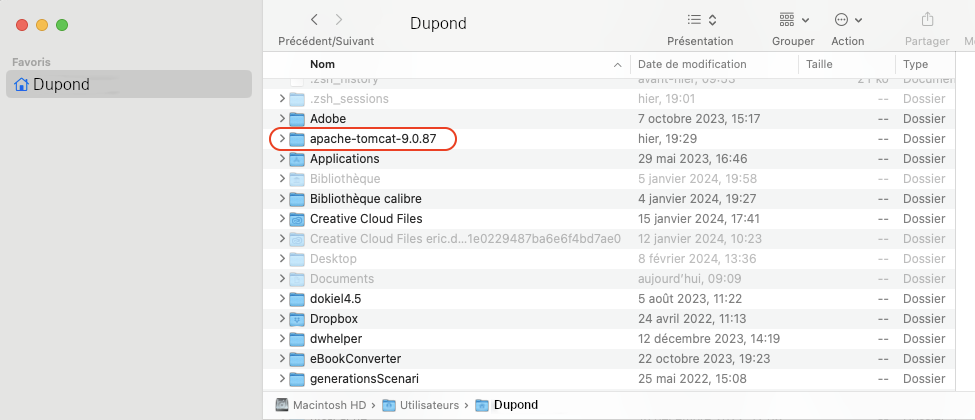975x420 pixels.
Task: Select the Bibliothèque calibre folder icon
Action: coord(297,199)
